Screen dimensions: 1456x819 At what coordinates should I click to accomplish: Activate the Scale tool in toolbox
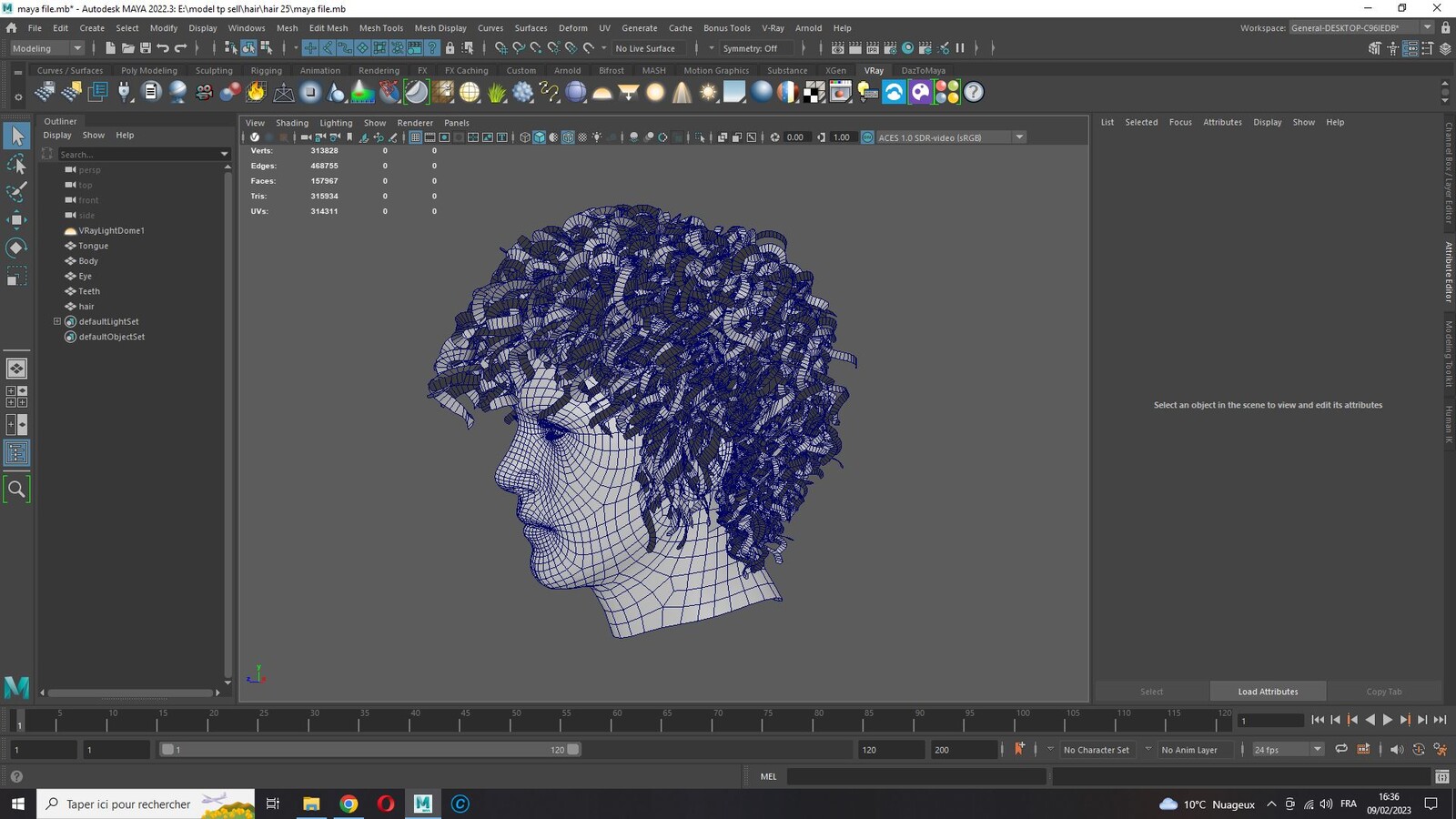pyautogui.click(x=16, y=276)
